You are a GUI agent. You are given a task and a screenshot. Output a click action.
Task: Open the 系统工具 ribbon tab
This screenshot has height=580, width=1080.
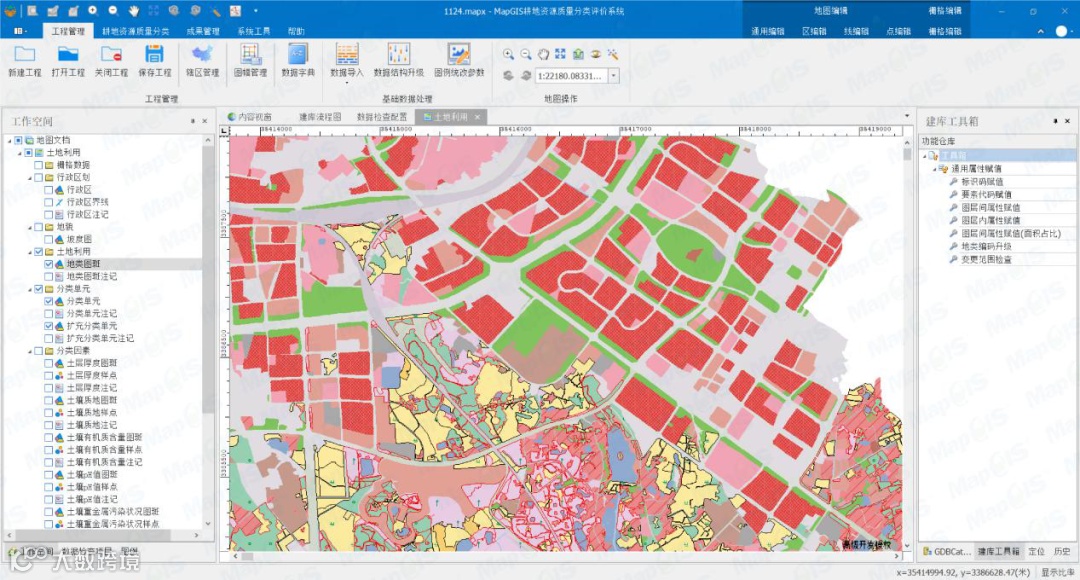[x=253, y=31]
